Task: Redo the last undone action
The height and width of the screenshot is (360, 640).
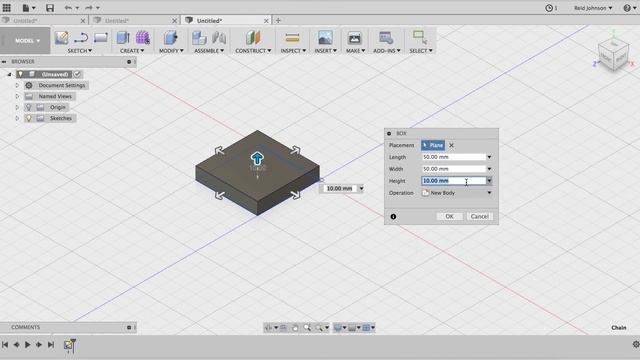Action: 89,7
